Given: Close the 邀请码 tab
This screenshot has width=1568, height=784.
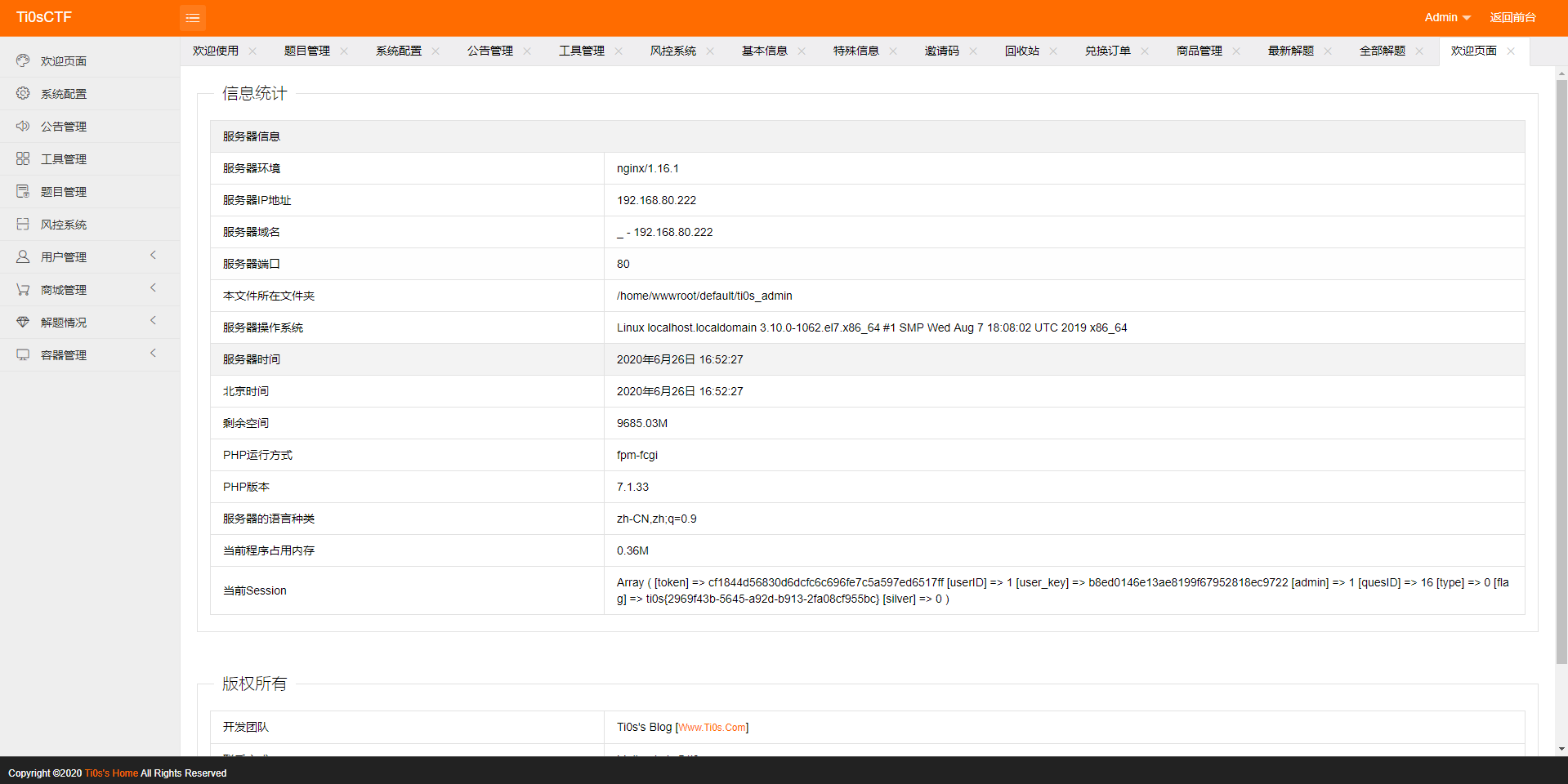Looking at the screenshot, I should click(973, 51).
